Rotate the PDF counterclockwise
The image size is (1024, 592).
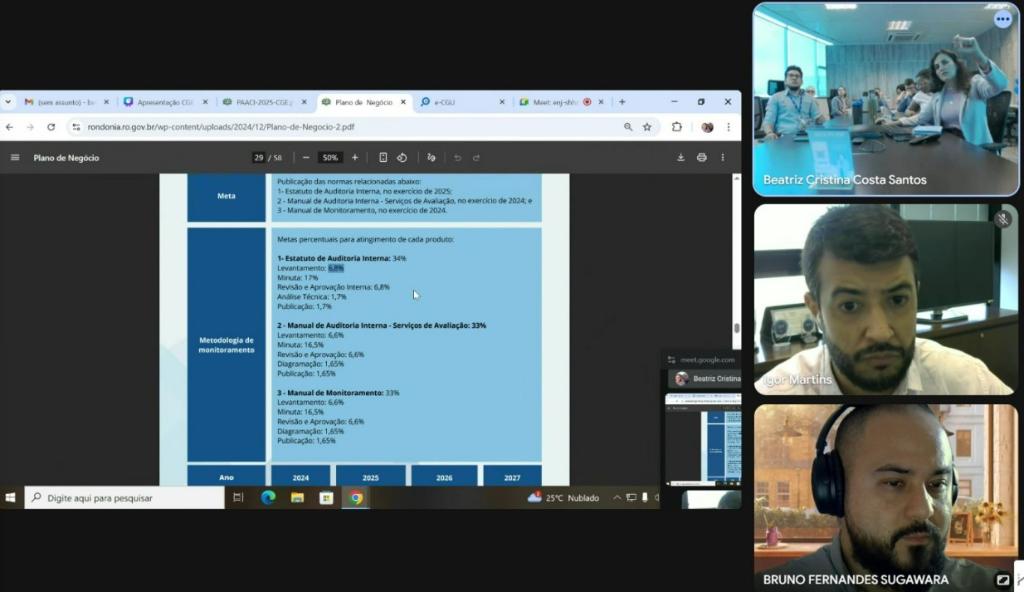tap(402, 158)
